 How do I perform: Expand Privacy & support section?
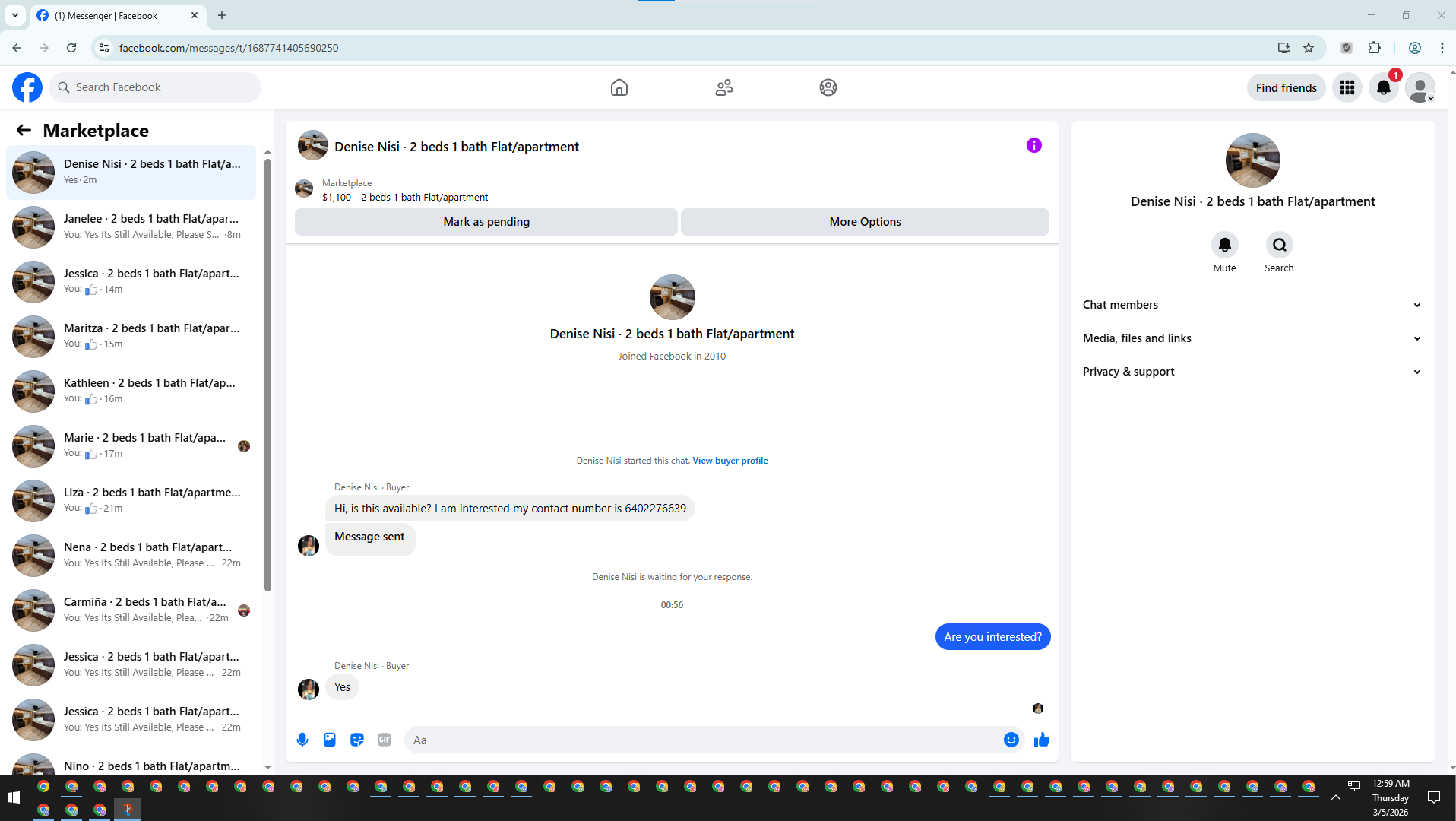coord(1252,372)
